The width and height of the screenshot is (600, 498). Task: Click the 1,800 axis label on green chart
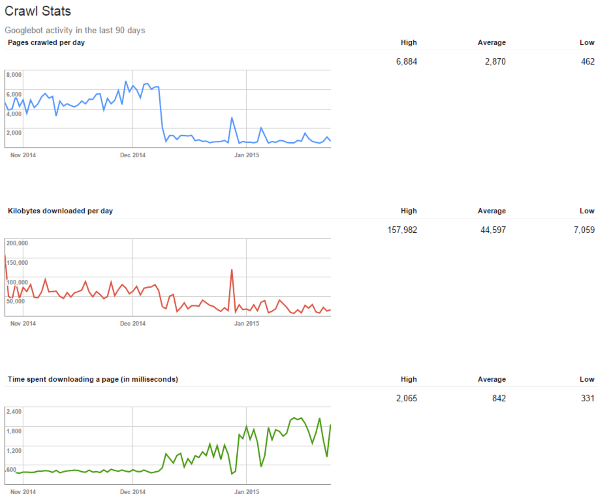click(x=14, y=431)
